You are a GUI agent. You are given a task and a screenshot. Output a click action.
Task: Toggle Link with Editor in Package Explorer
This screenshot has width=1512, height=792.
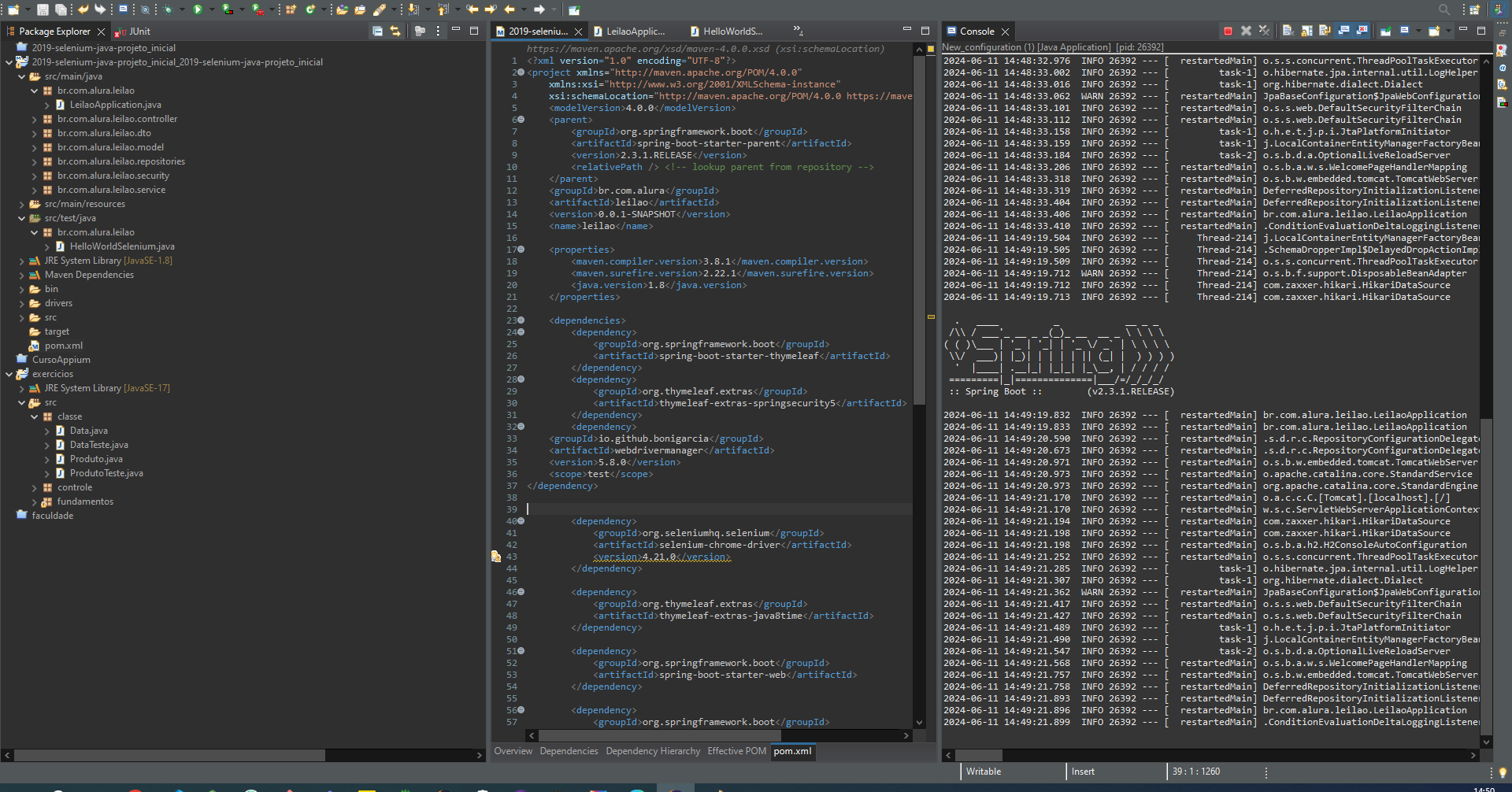[x=395, y=31]
